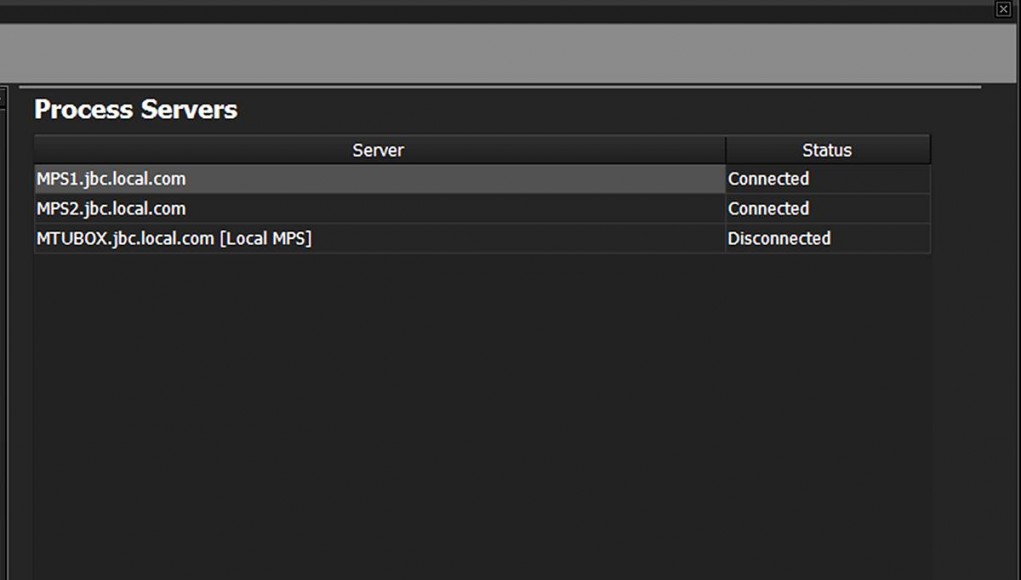Screen dimensions: 1021x580
Task: Close the Process Servers window
Action: 1003,9
